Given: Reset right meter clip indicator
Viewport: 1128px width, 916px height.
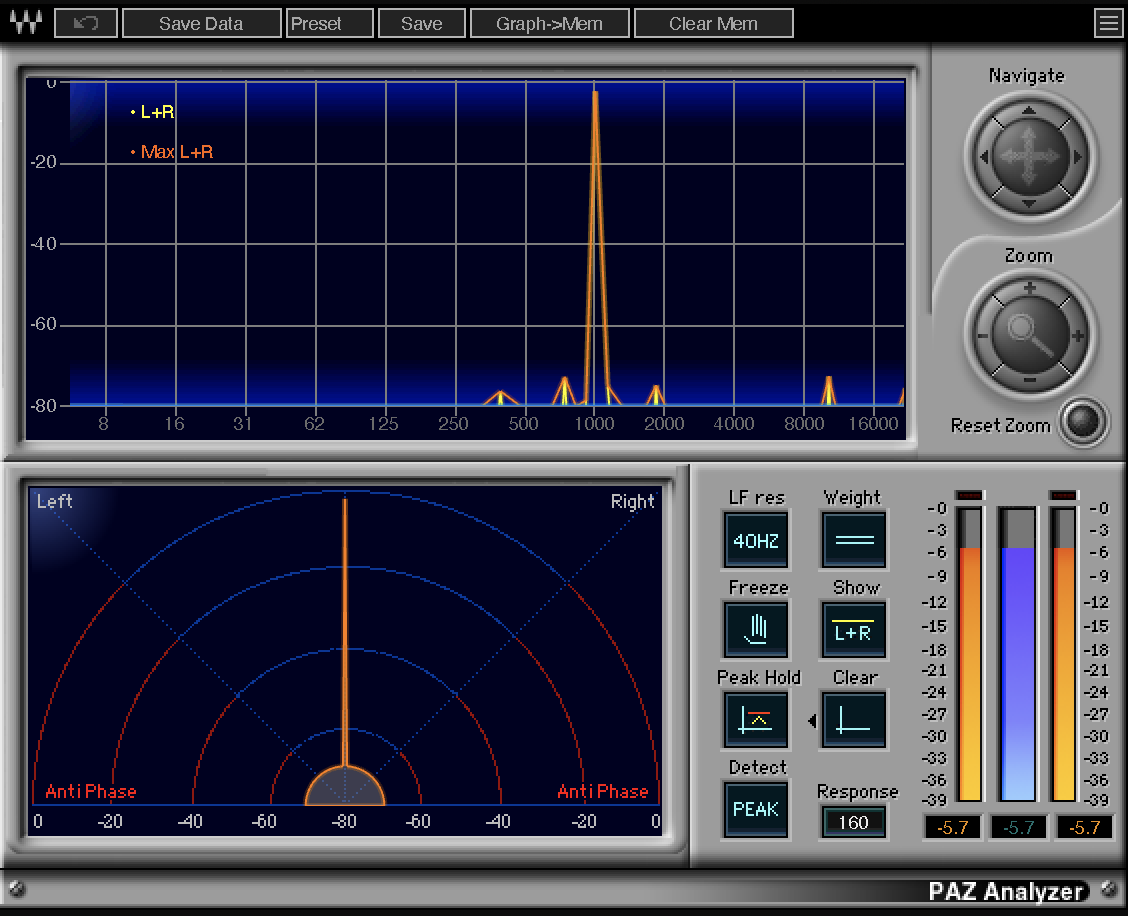Looking at the screenshot, I should click(1063, 495).
